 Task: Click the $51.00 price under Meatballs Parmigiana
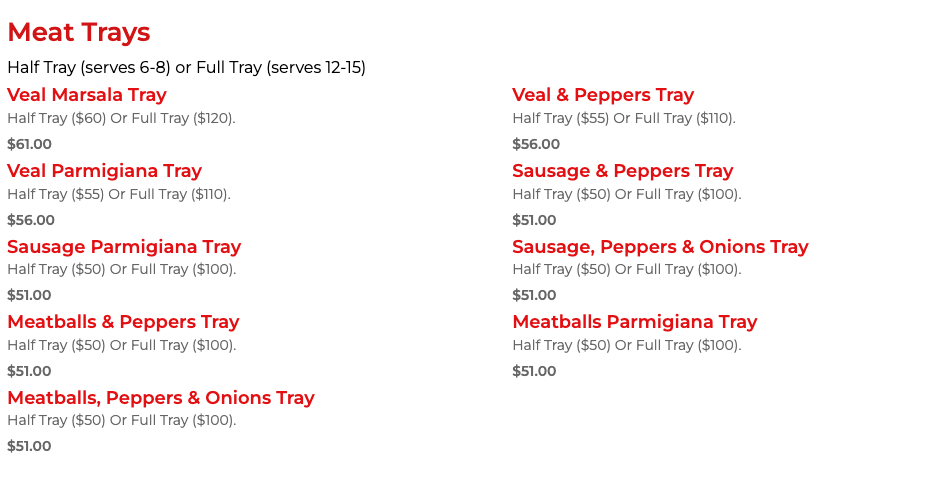(x=534, y=371)
